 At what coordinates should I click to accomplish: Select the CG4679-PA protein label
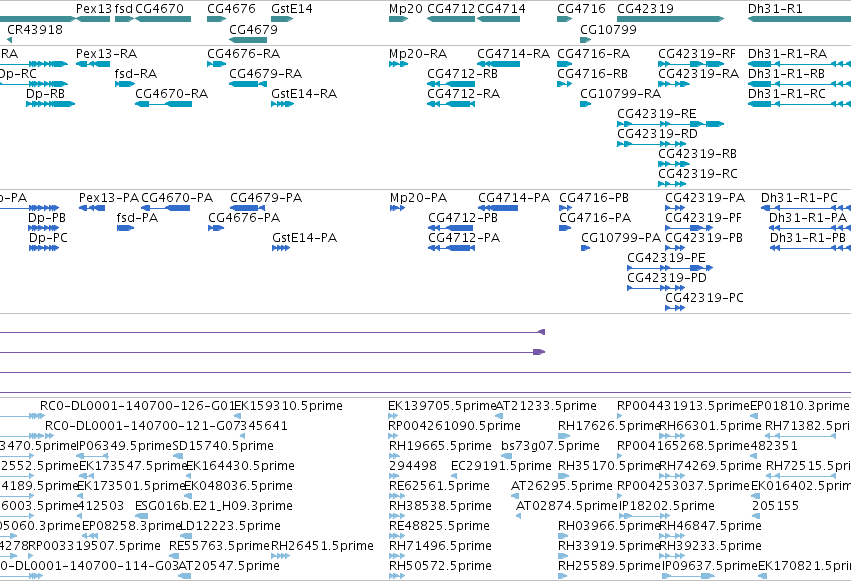click(266, 198)
